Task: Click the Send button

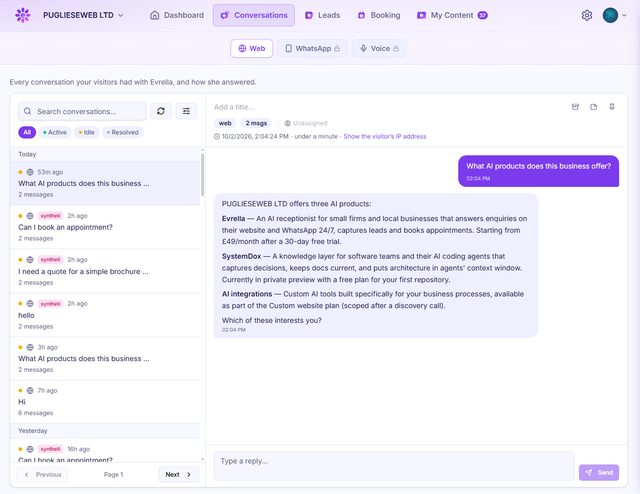Action: coord(599,472)
